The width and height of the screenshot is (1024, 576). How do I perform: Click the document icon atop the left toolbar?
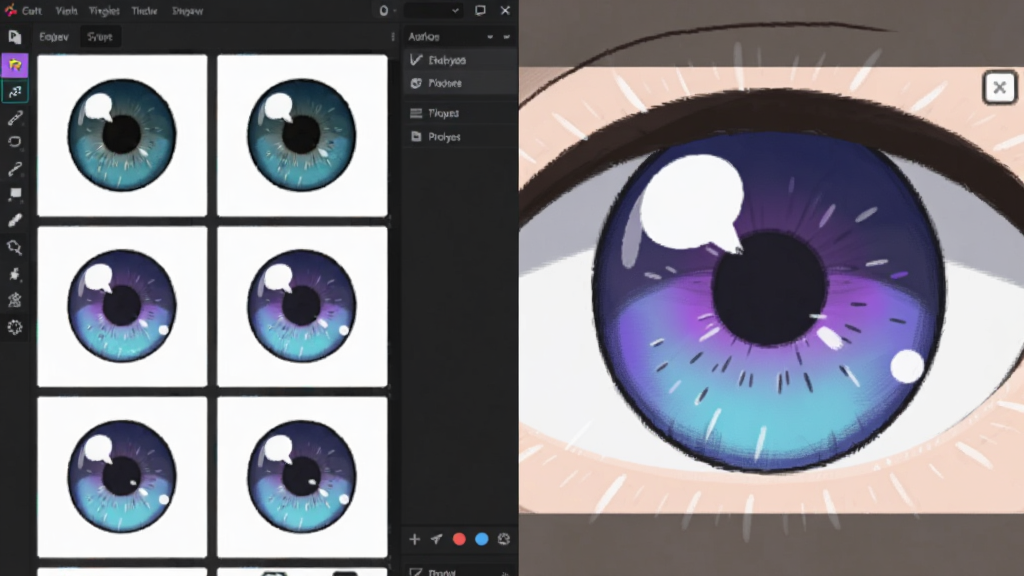pyautogui.click(x=14, y=37)
